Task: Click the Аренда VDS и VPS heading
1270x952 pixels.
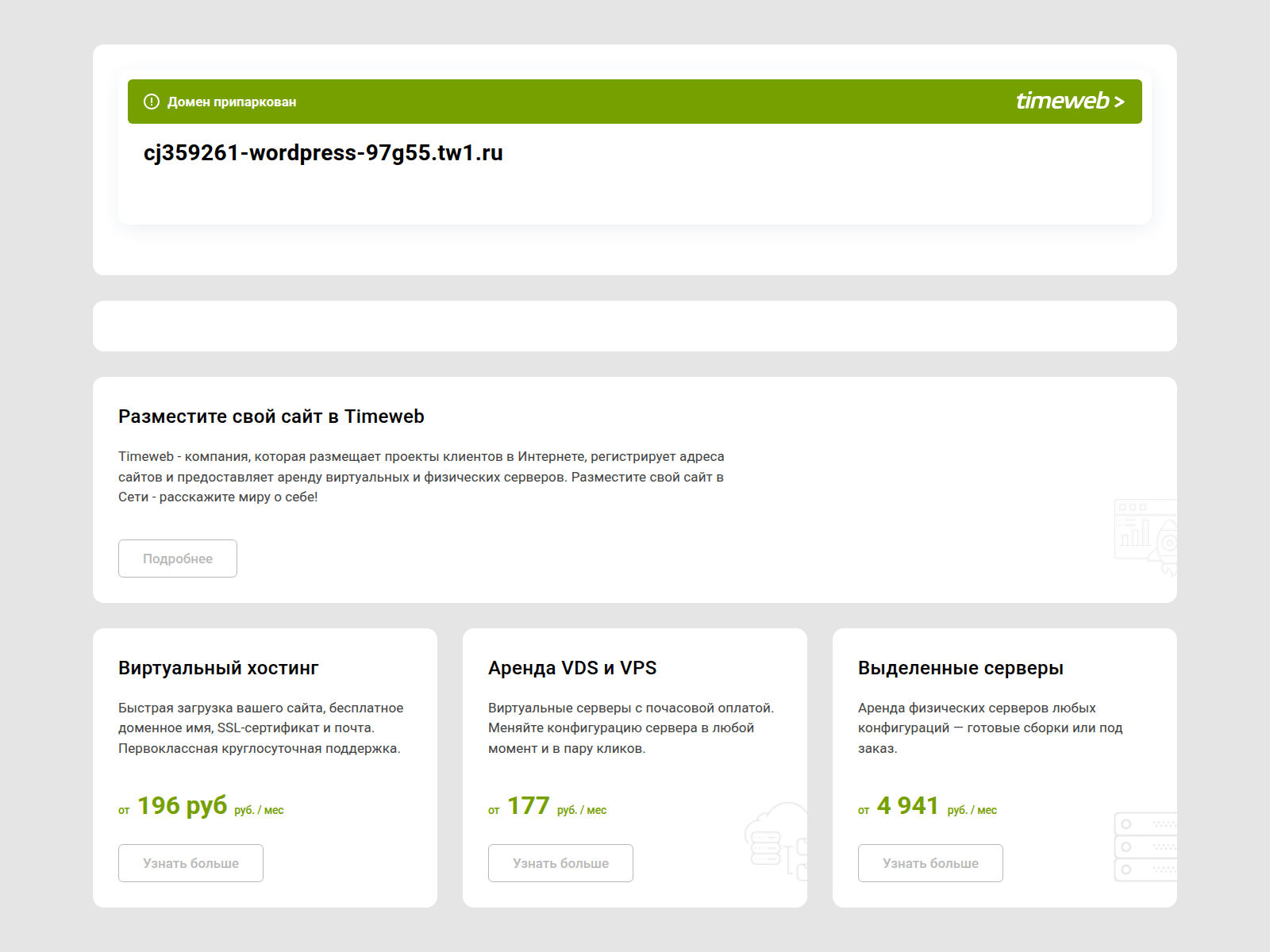Action: point(572,668)
